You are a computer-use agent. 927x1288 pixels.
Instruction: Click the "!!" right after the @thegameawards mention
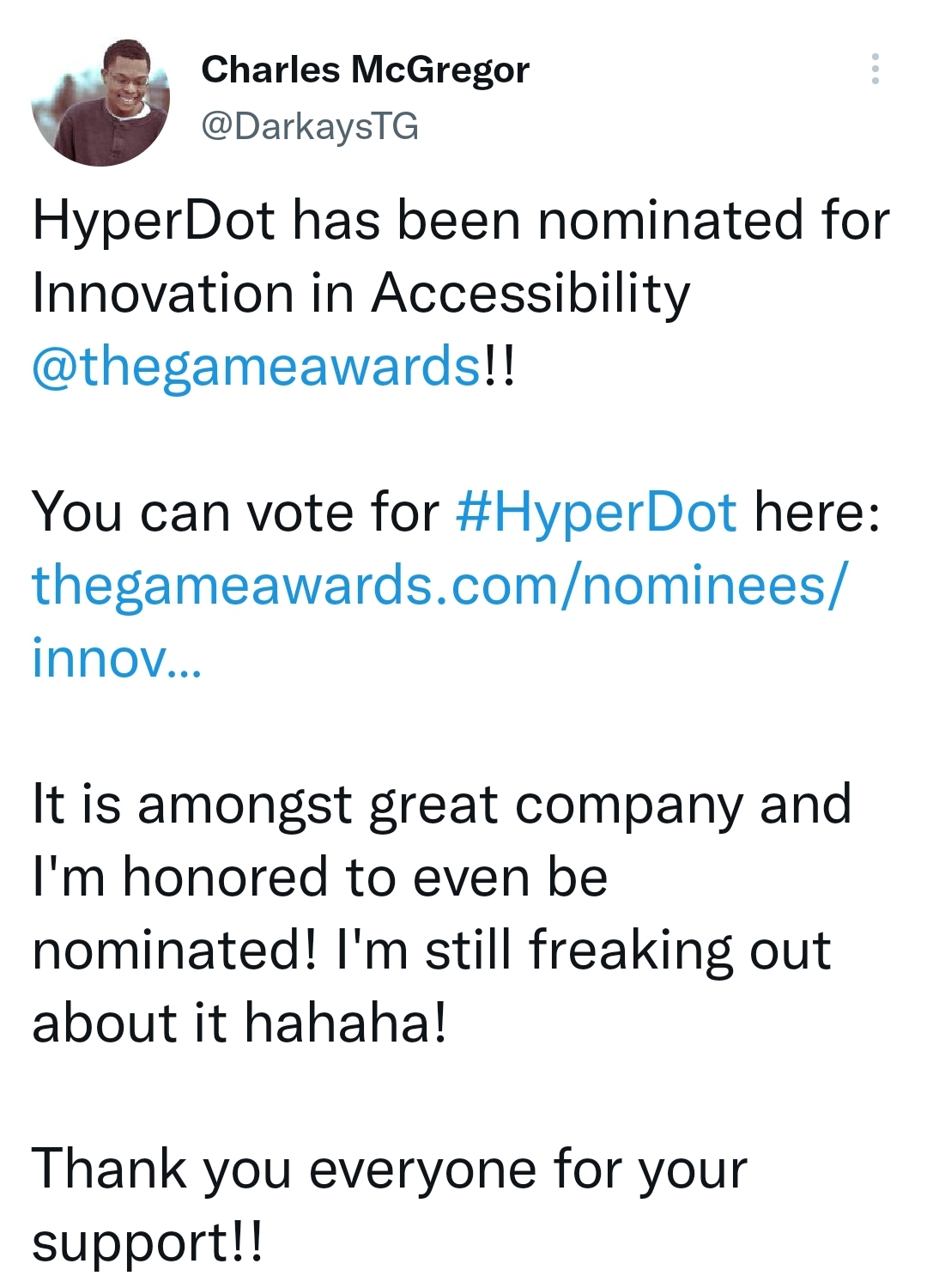coord(499,367)
